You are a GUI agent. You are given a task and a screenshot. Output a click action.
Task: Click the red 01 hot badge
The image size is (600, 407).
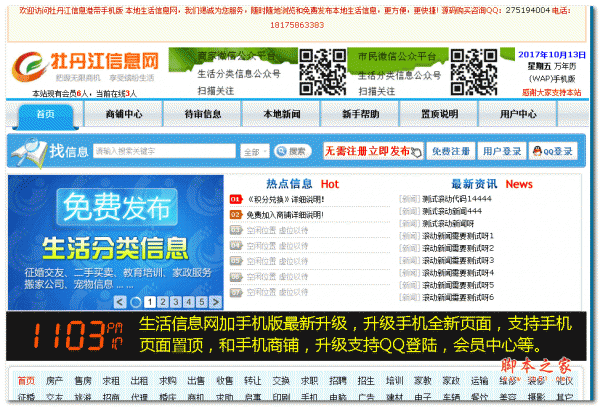click(x=236, y=199)
